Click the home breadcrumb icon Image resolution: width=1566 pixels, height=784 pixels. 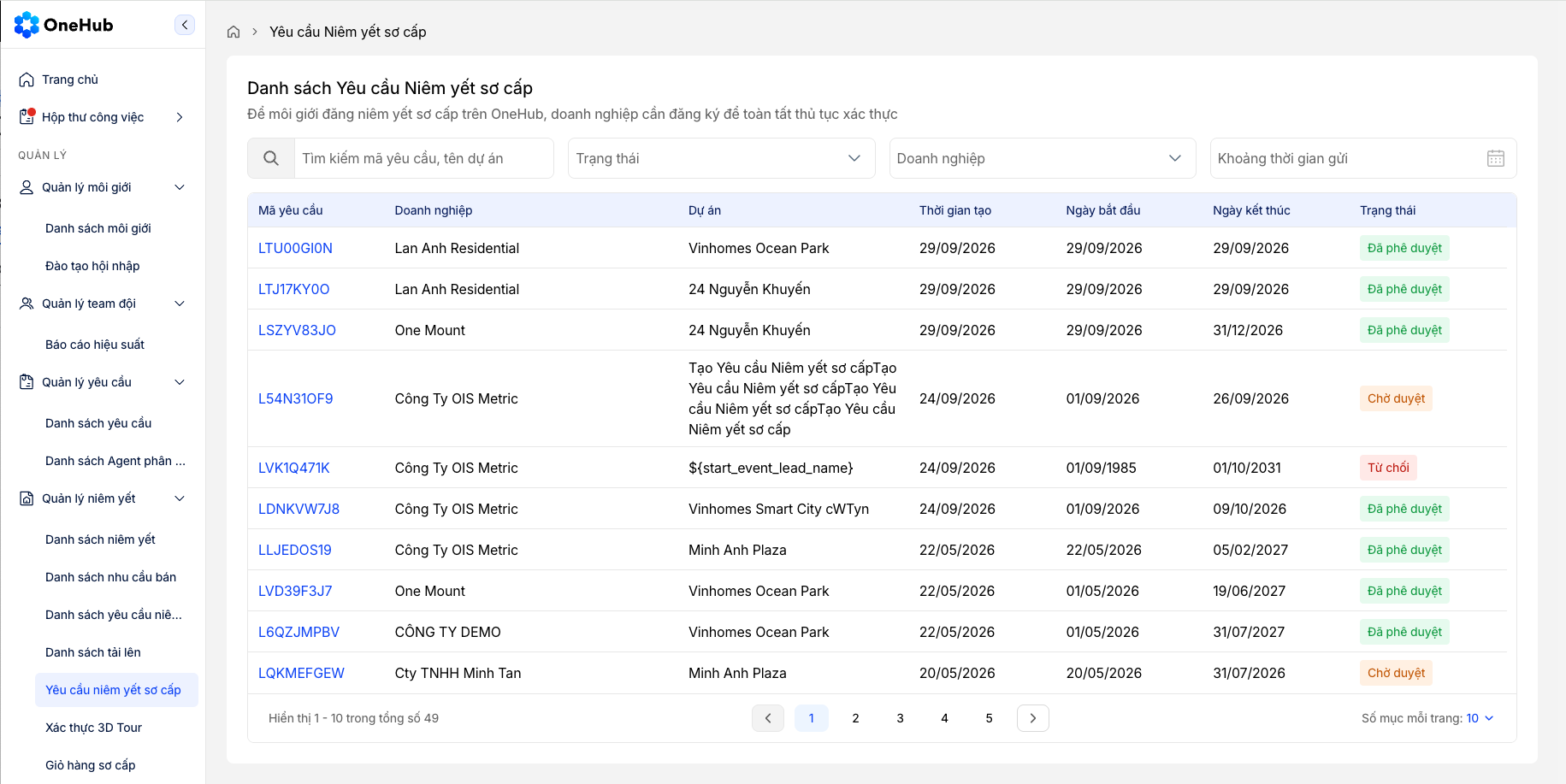[x=233, y=32]
